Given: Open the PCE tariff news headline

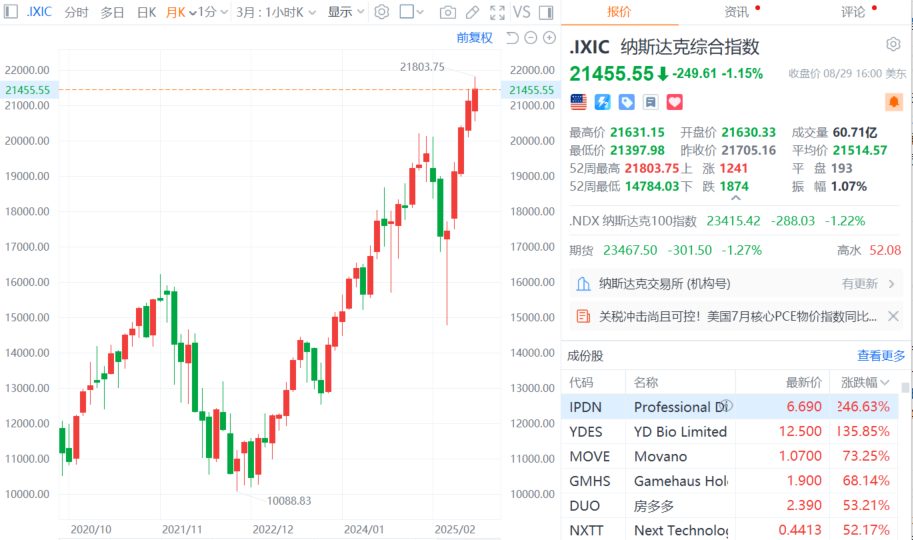Looking at the screenshot, I should pyautogui.click(x=738, y=316).
